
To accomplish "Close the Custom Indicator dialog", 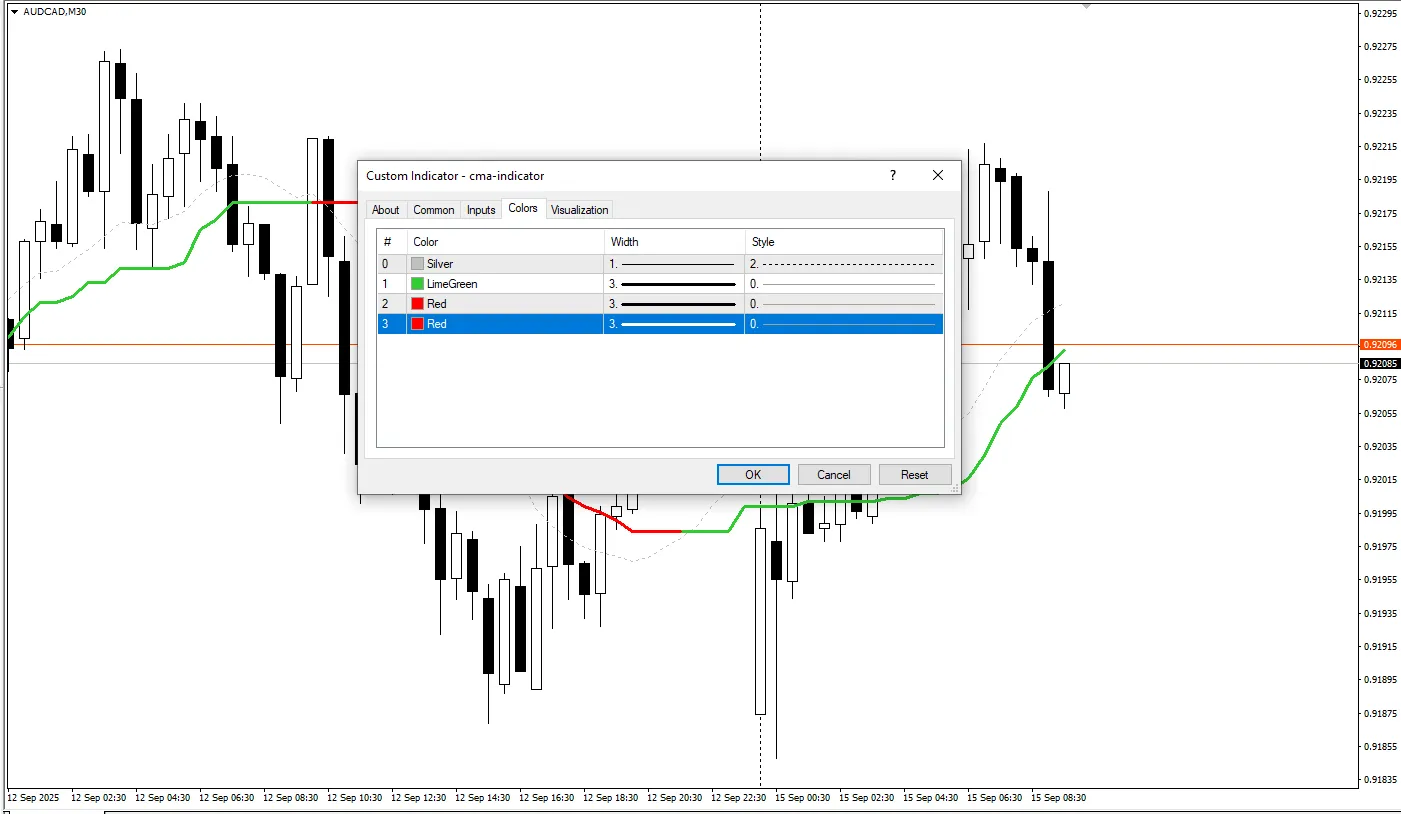I will (938, 175).
